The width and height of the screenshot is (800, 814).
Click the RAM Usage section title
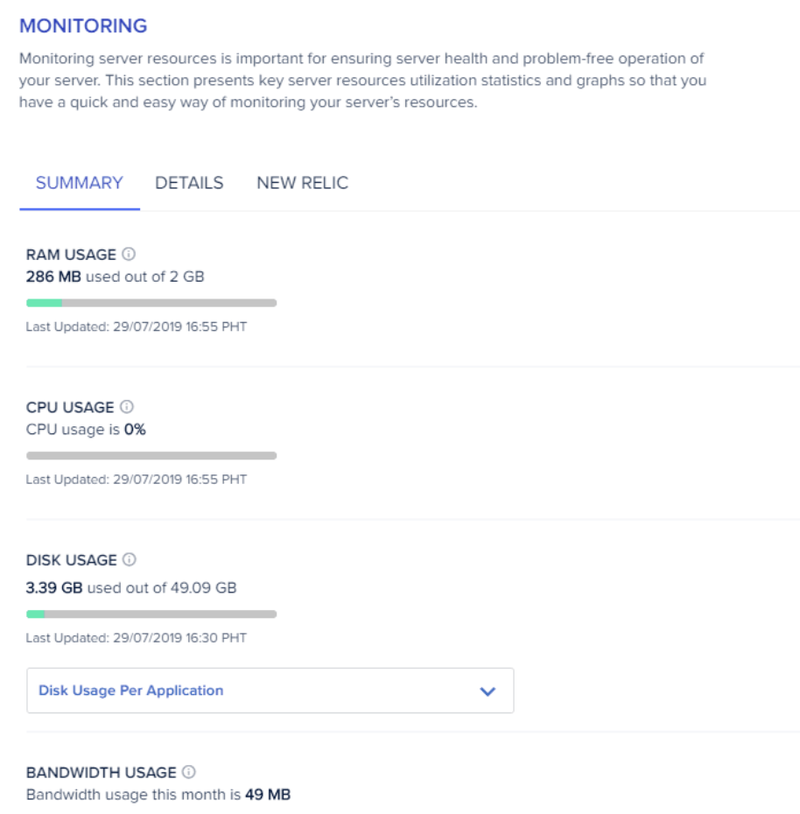(x=71, y=254)
